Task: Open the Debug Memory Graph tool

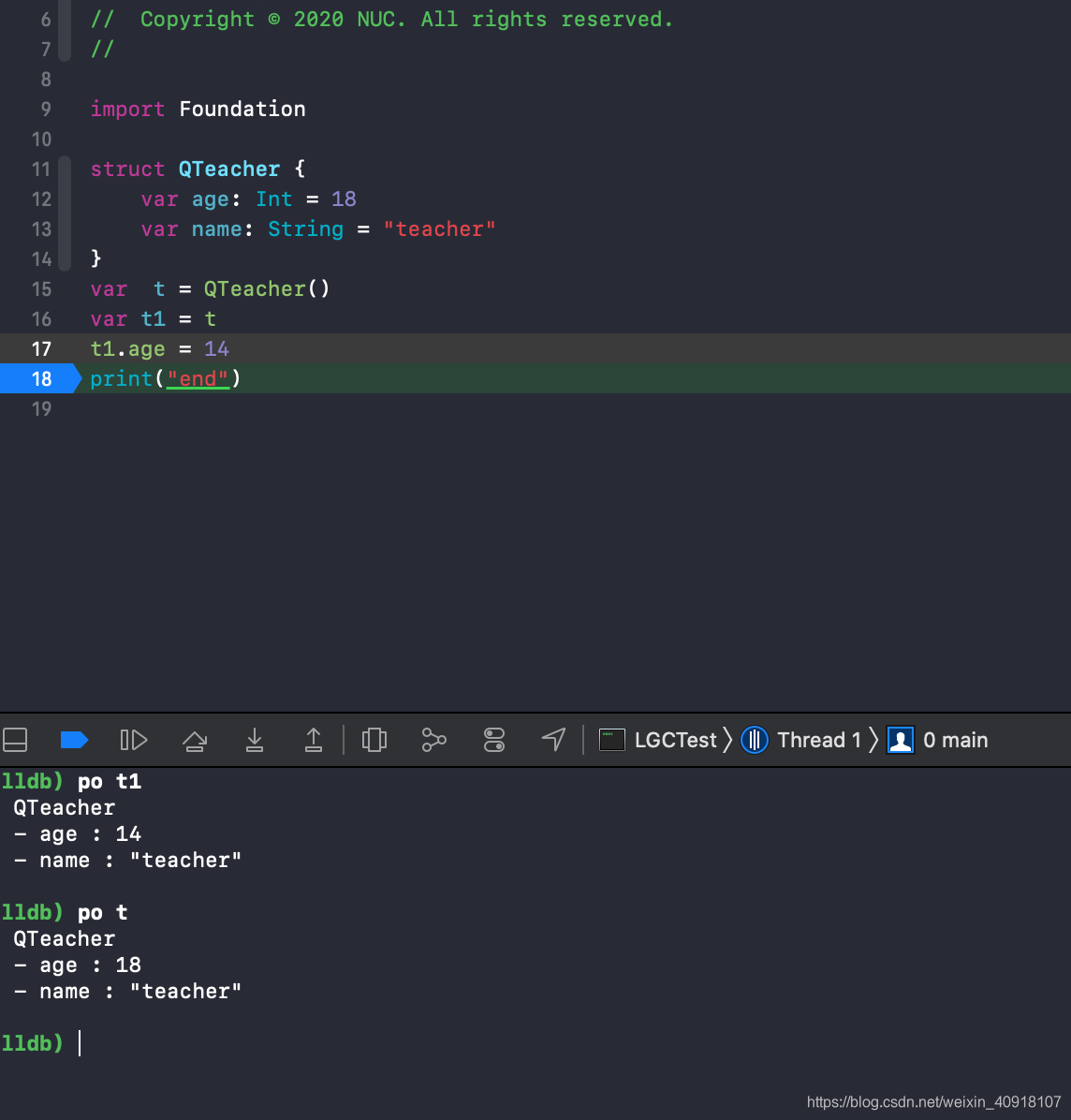Action: [x=434, y=740]
